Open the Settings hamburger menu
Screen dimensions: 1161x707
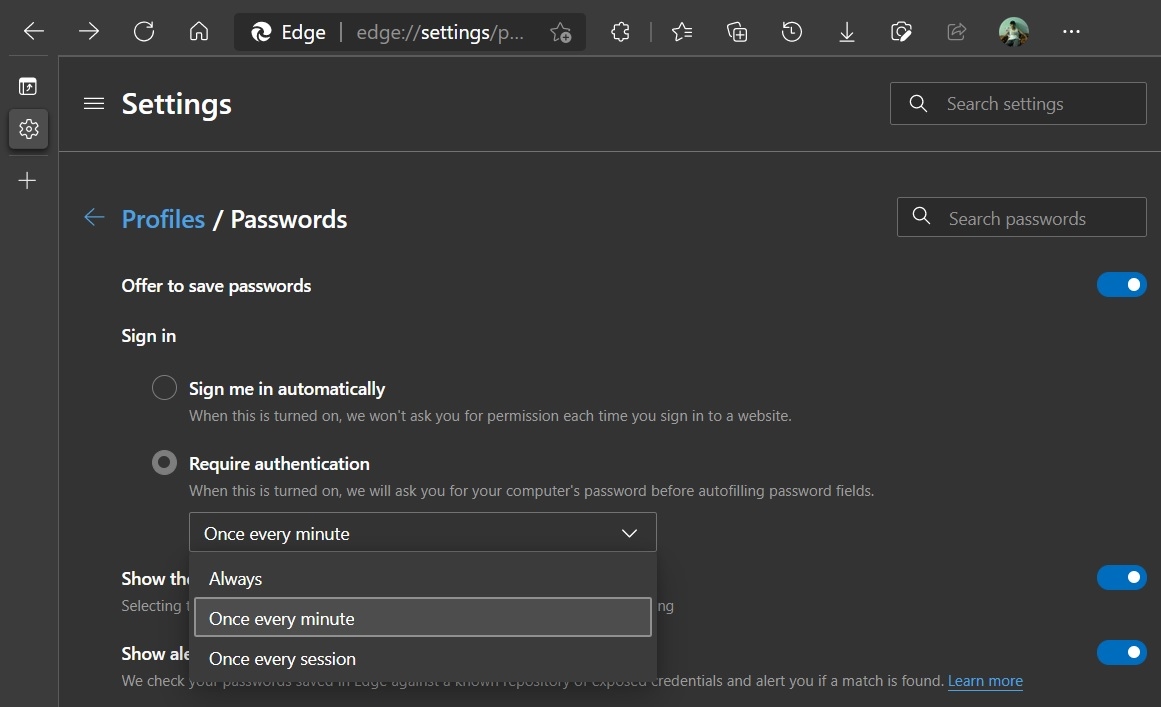93,102
